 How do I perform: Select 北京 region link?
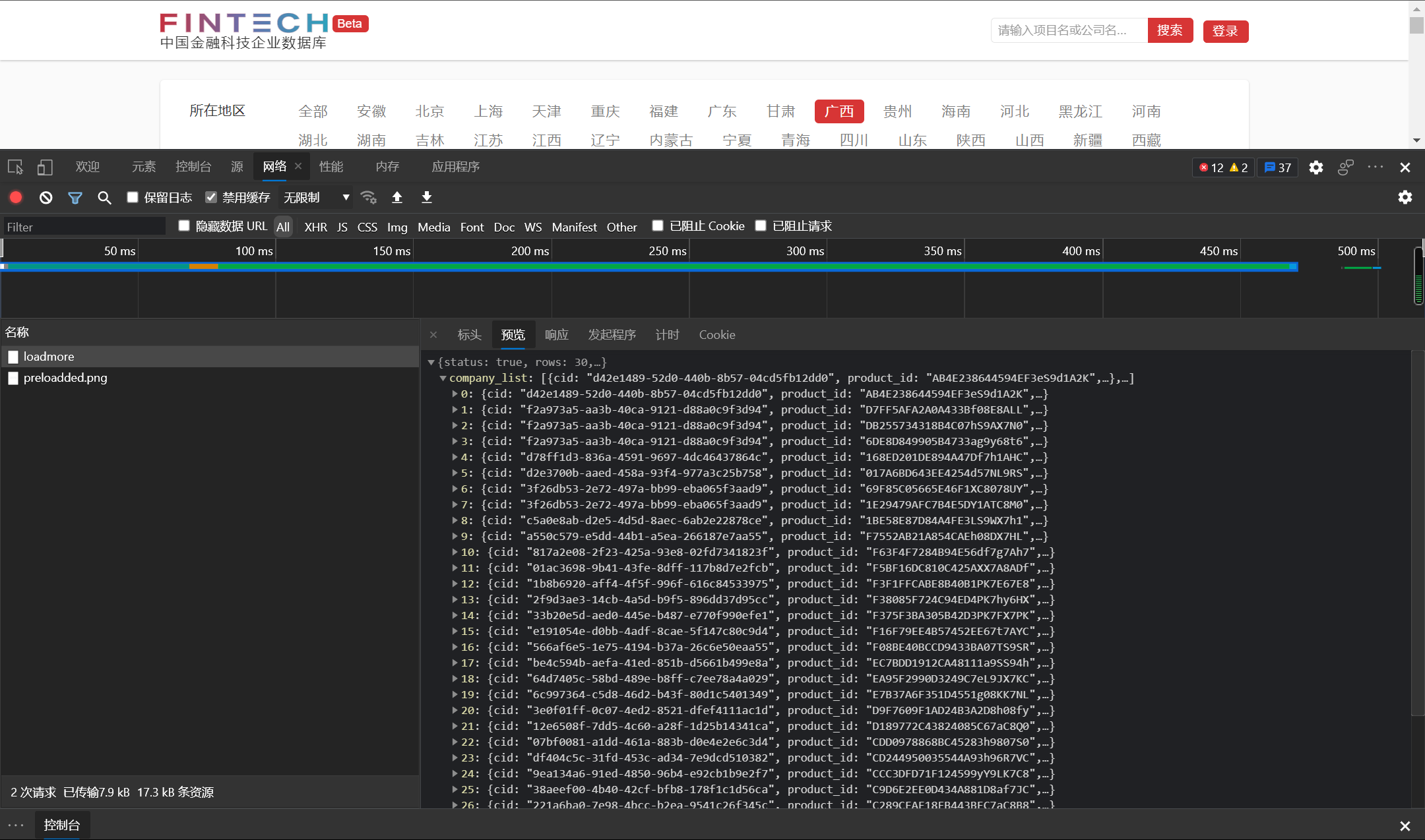[x=429, y=111]
